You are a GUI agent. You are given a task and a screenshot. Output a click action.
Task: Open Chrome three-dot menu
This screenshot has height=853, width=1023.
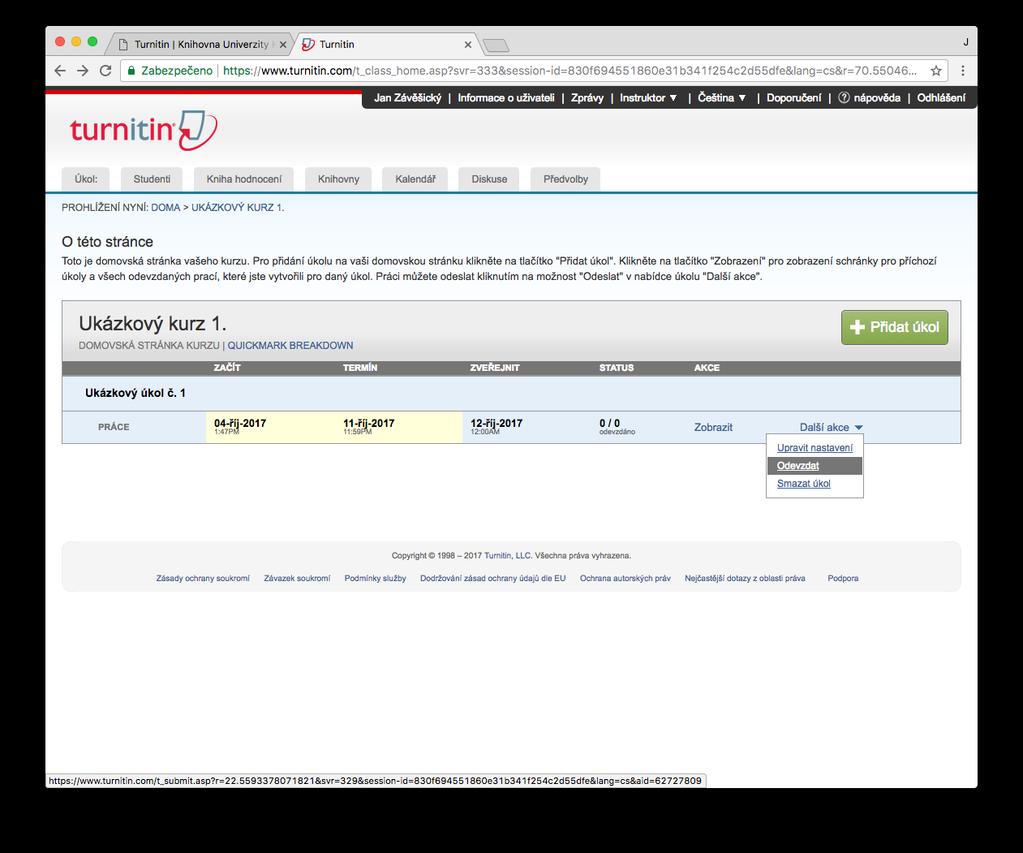(963, 70)
